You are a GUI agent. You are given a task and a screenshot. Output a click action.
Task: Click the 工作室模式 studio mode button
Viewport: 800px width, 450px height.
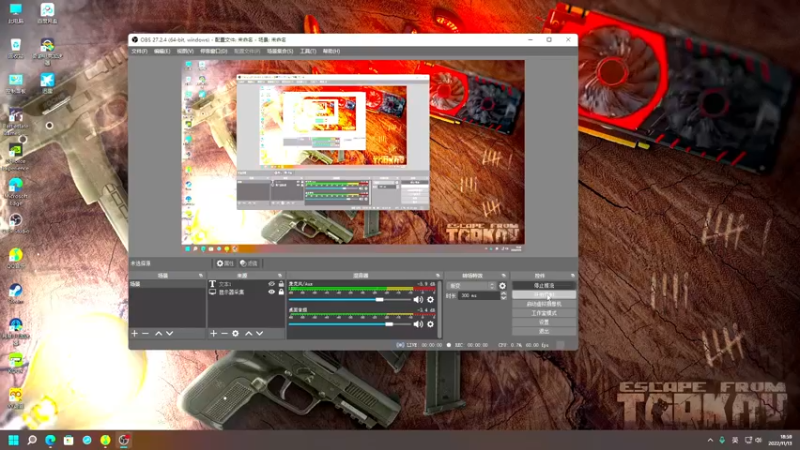[x=544, y=313]
